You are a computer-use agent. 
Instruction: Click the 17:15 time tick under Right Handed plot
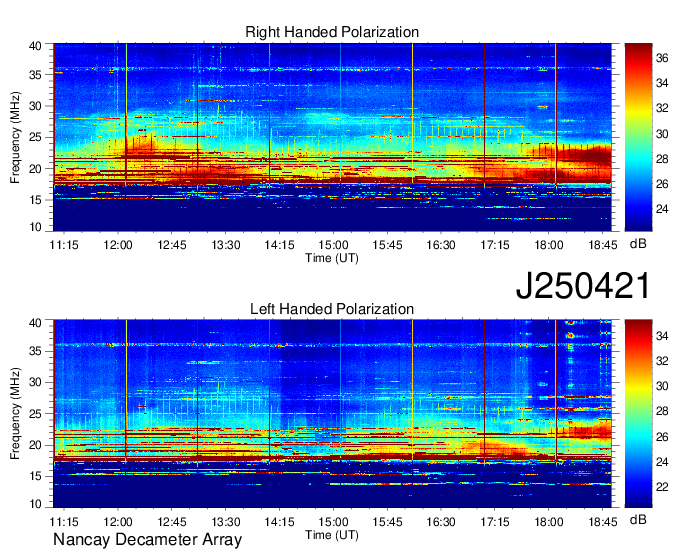coord(495,245)
